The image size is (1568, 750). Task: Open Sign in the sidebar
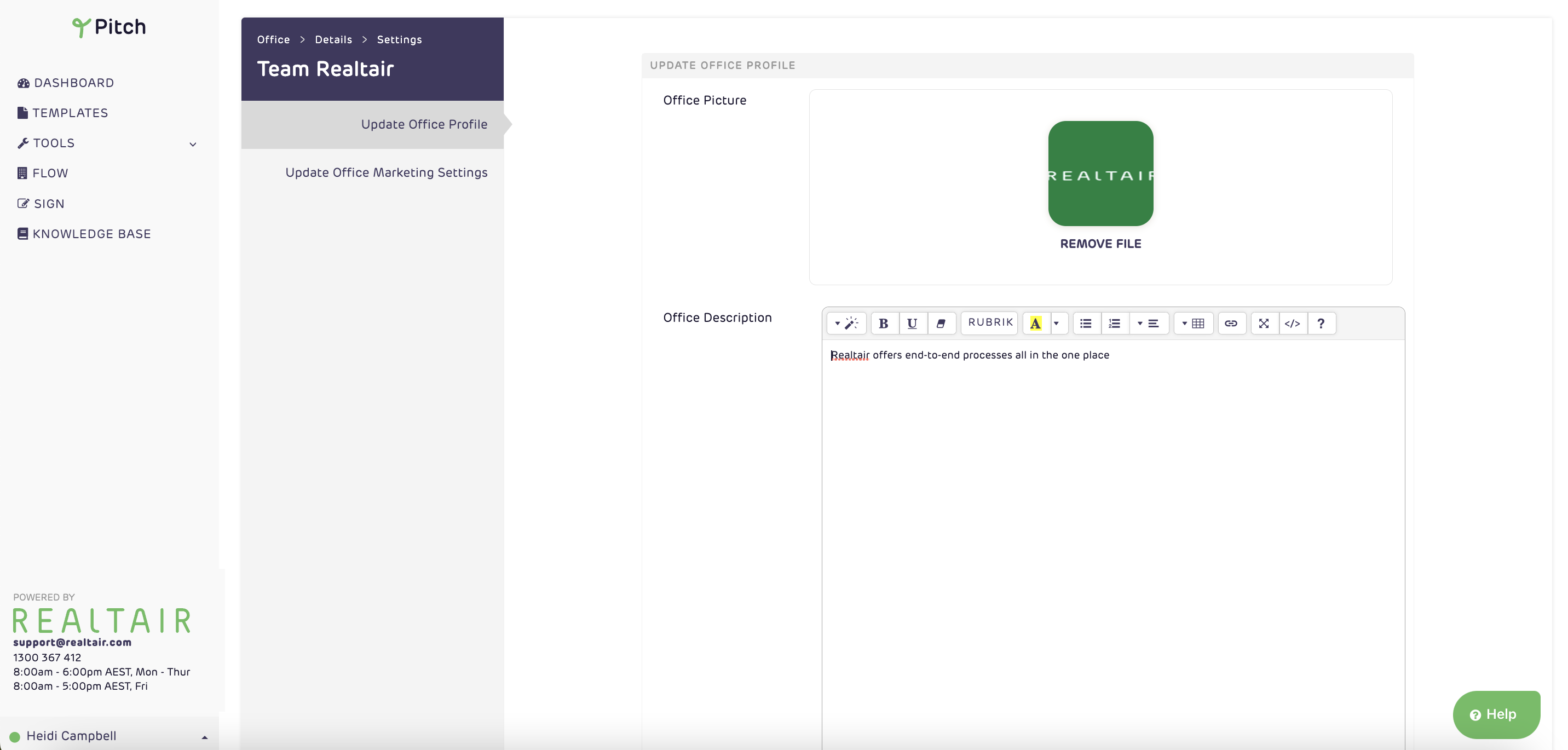(x=41, y=204)
